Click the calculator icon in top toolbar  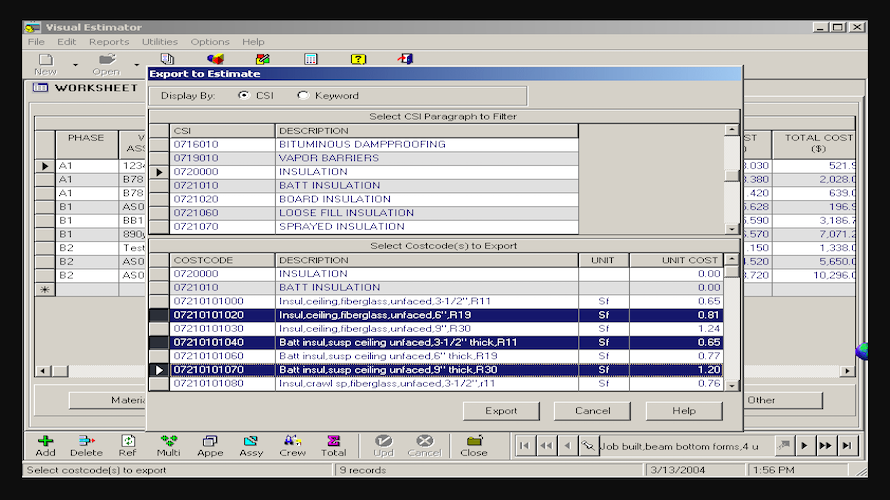311,60
